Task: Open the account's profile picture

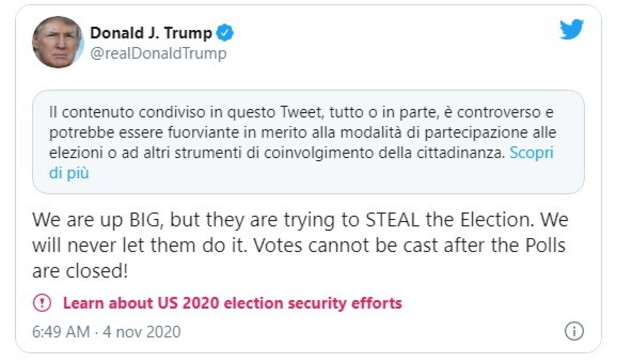Action: 58,42
